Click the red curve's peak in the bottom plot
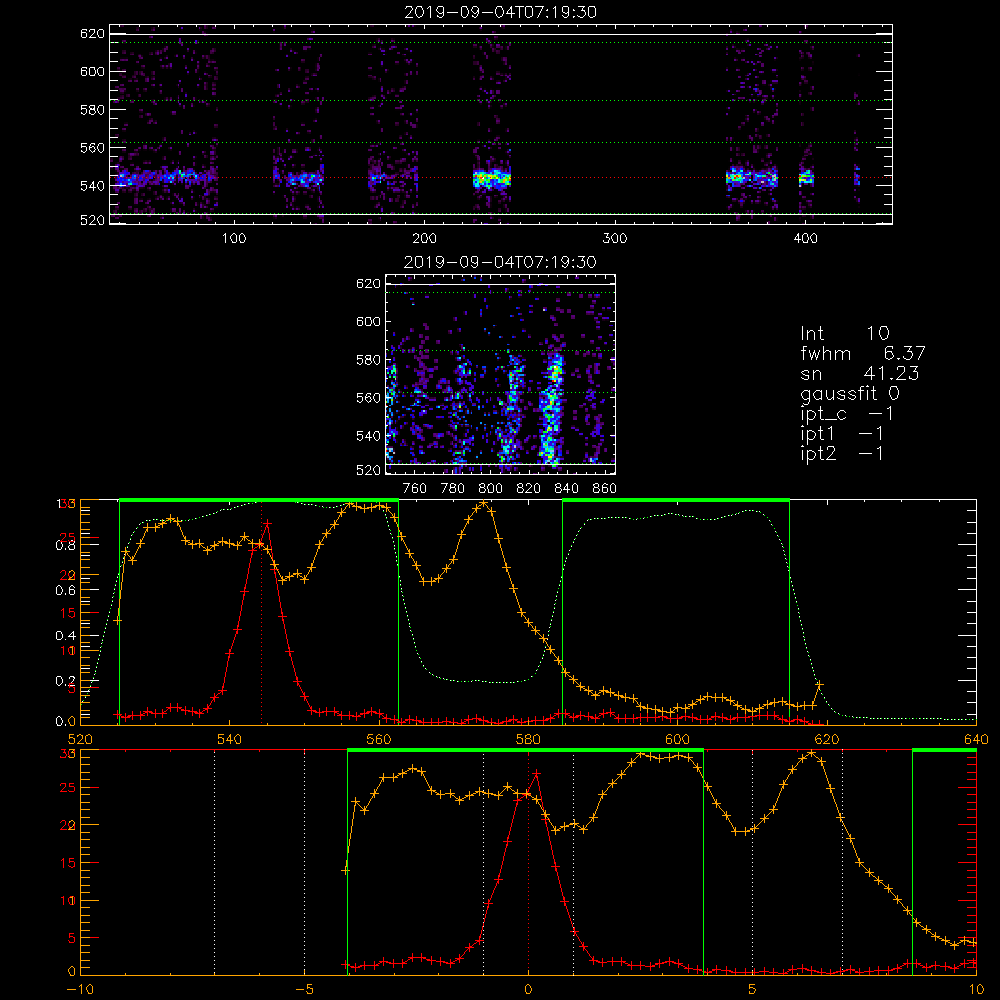Screen dimensions: 1000x1000 click(536, 773)
